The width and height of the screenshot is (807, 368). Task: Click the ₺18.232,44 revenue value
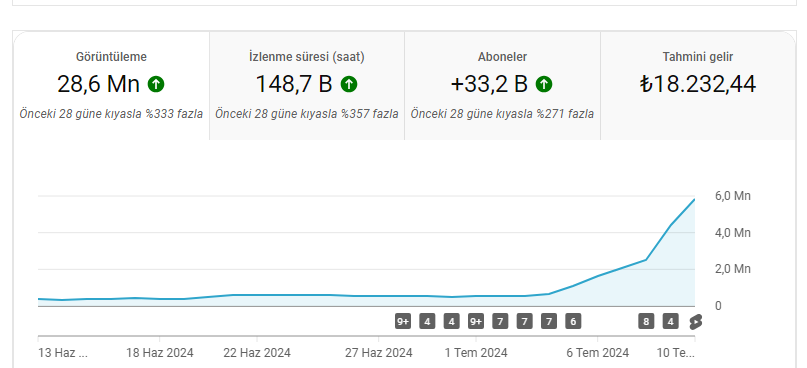(x=698, y=84)
